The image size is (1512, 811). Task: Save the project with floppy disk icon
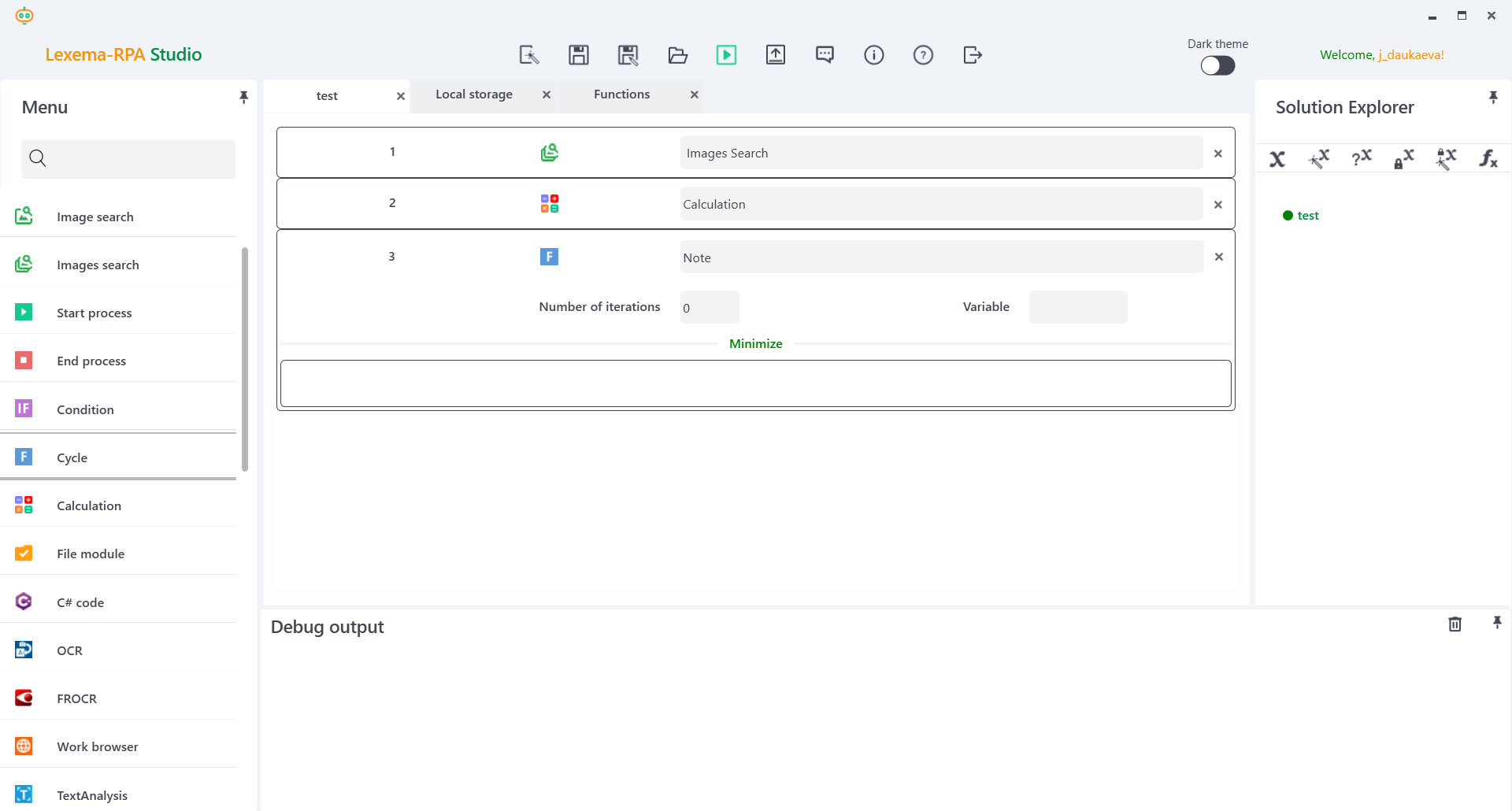point(579,55)
